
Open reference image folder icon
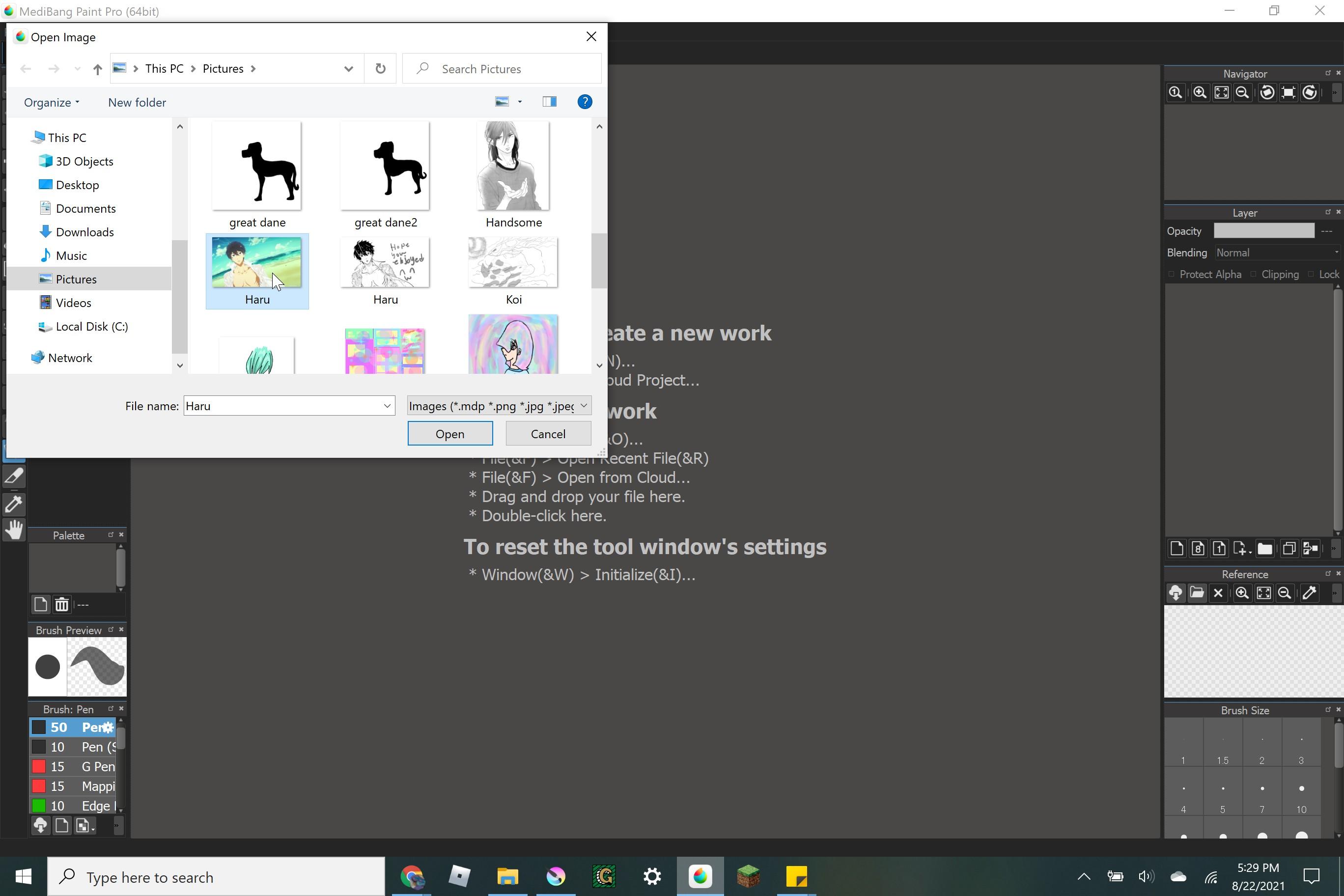point(1197,592)
